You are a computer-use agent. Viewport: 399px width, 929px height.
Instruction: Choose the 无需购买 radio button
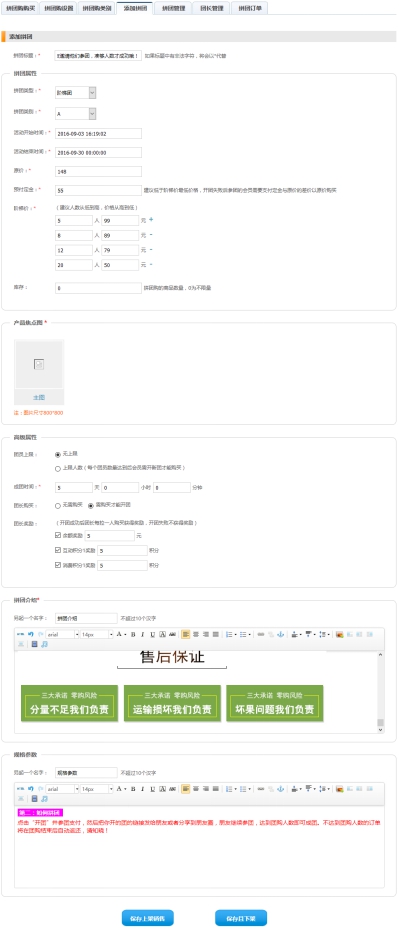(58, 505)
